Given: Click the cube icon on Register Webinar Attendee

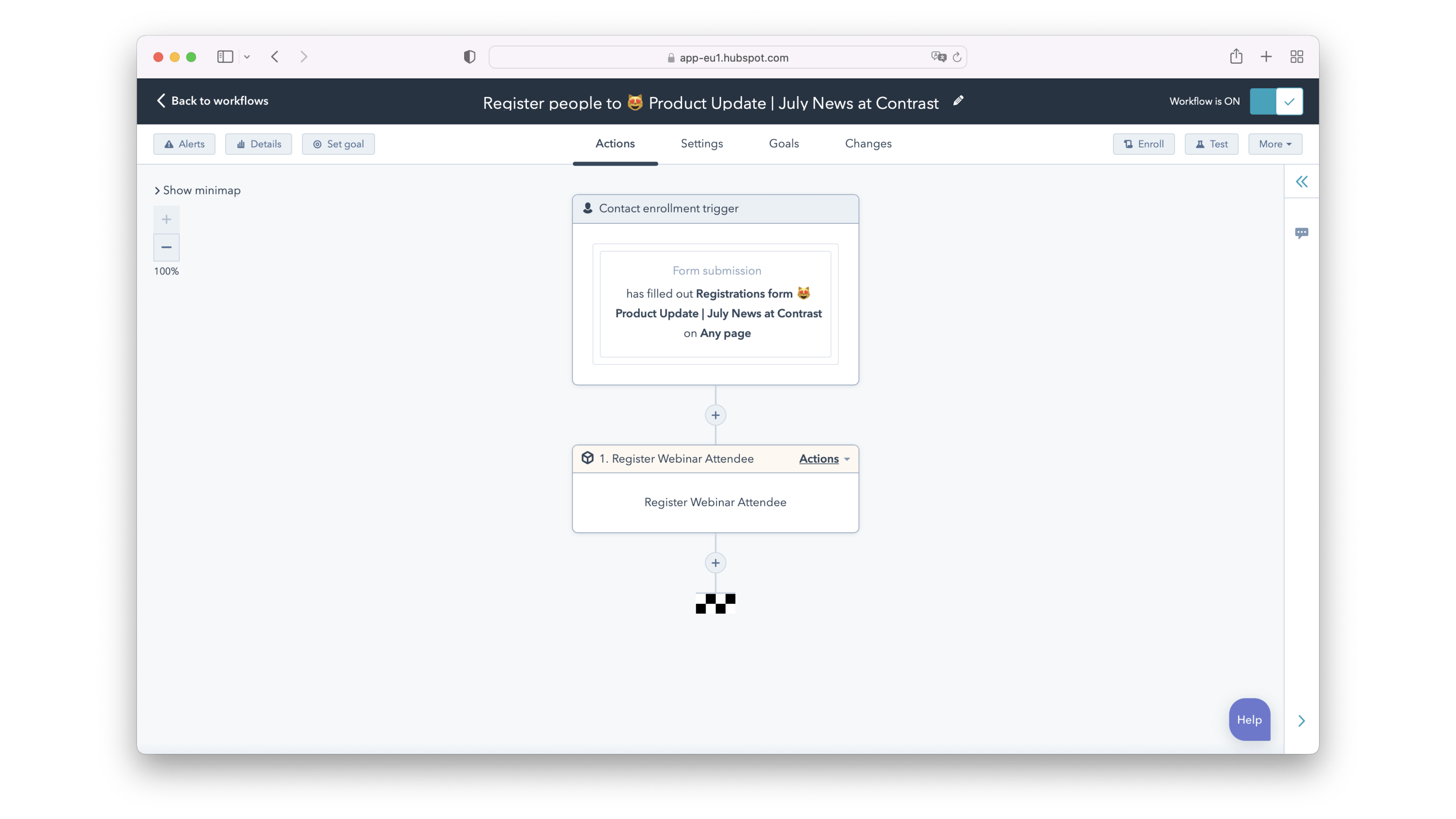Looking at the screenshot, I should click(x=587, y=458).
